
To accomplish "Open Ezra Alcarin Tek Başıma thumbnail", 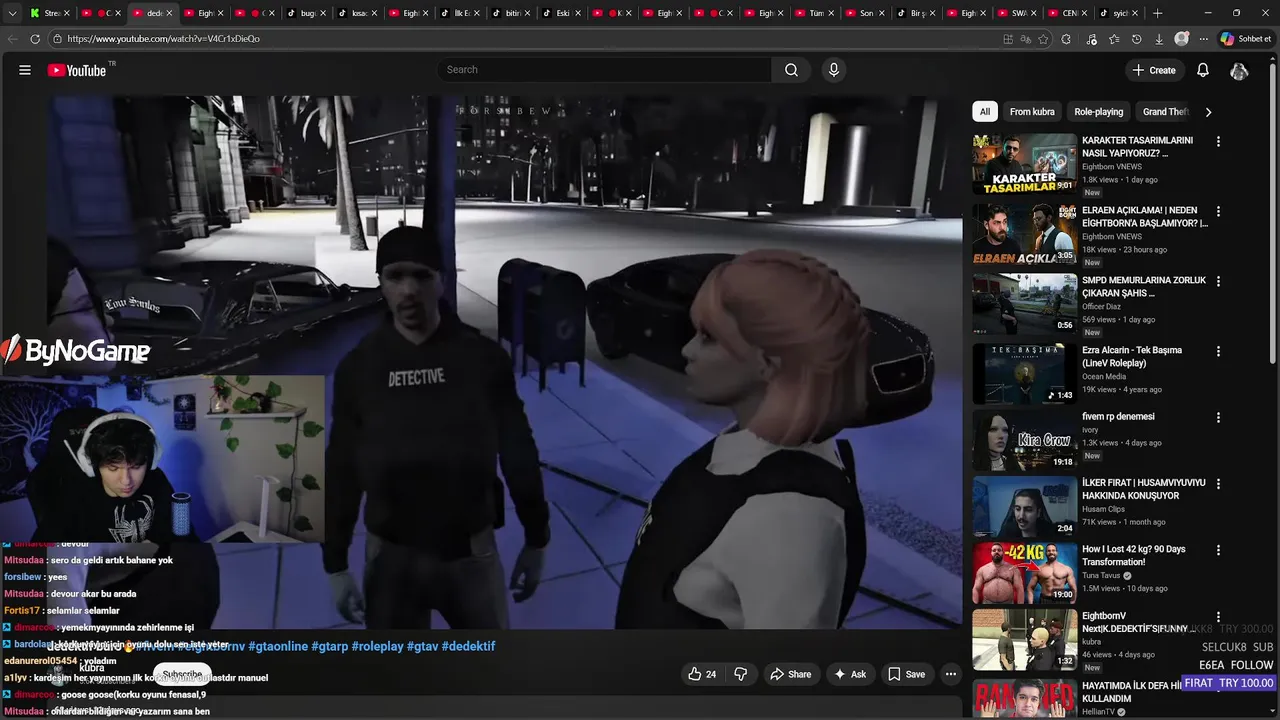I will pos(1025,374).
